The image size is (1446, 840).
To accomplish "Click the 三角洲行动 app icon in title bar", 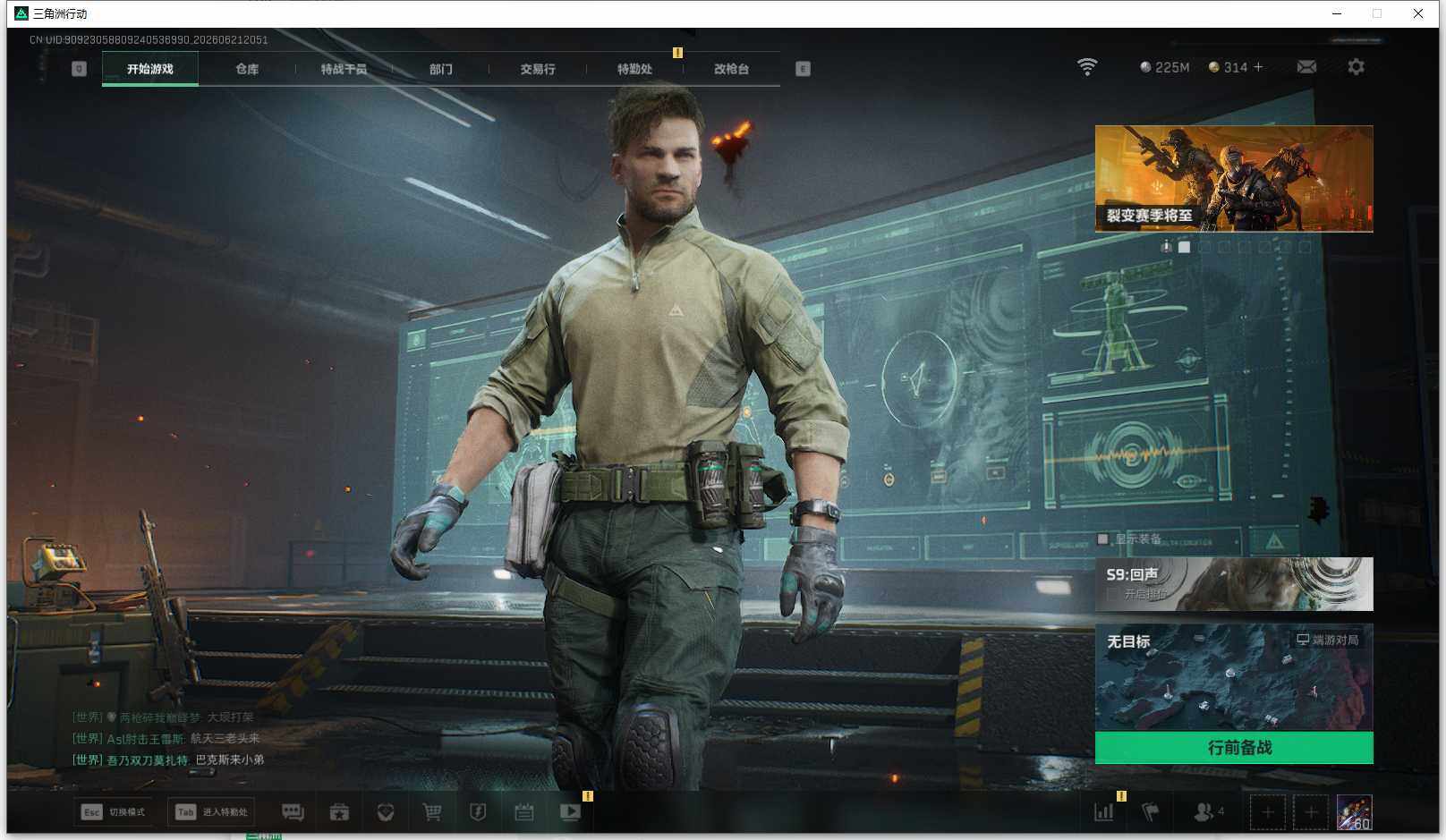I will [x=21, y=13].
